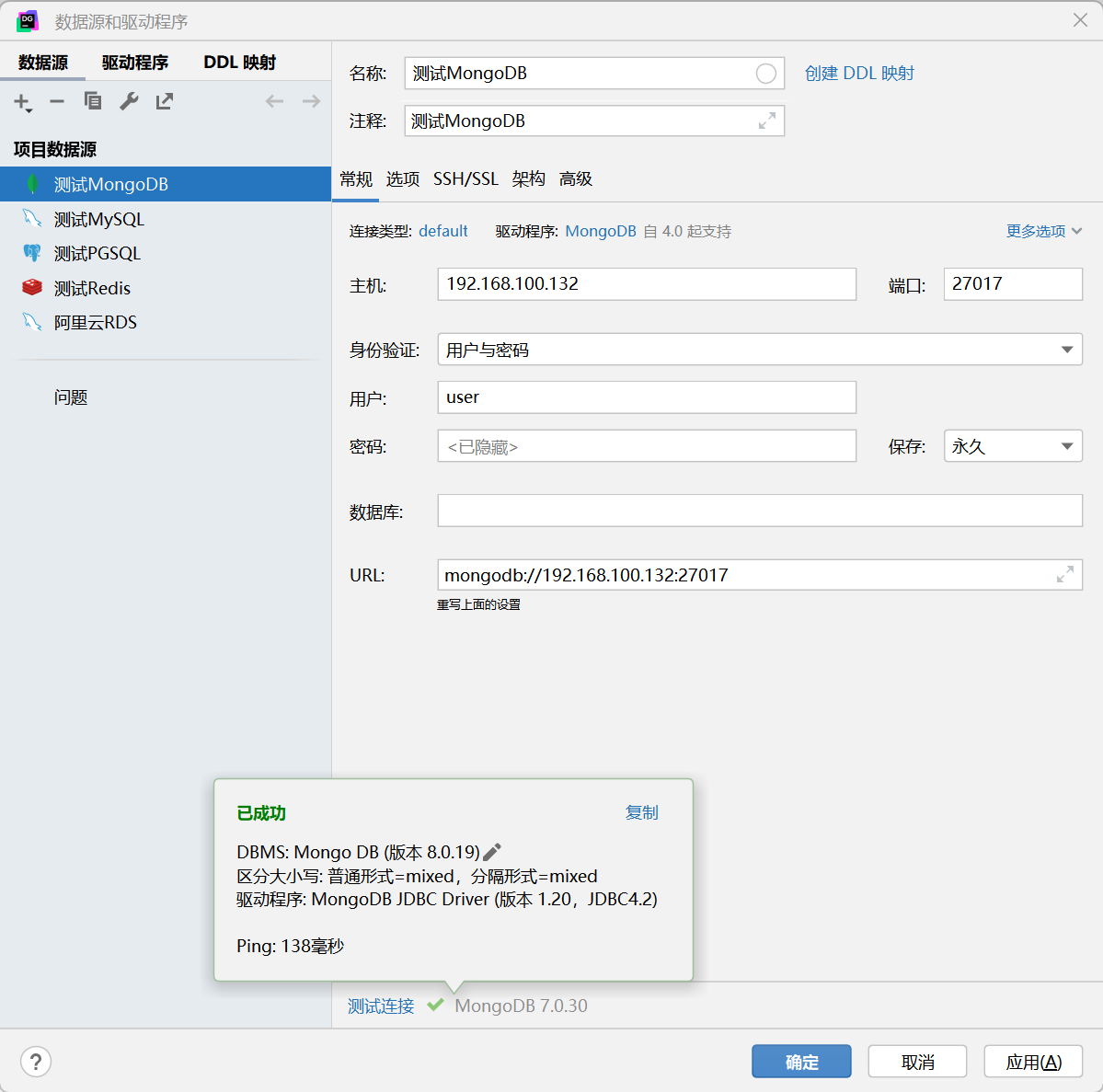Screen dimensions: 1103x1092
Task: Open the 问题 section in sidebar
Action: pyautogui.click(x=70, y=397)
